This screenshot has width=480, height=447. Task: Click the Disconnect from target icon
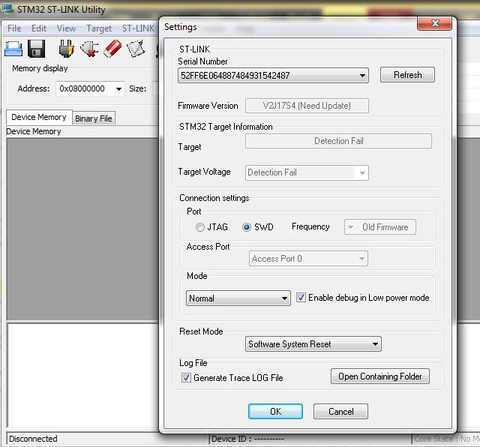[x=89, y=49]
